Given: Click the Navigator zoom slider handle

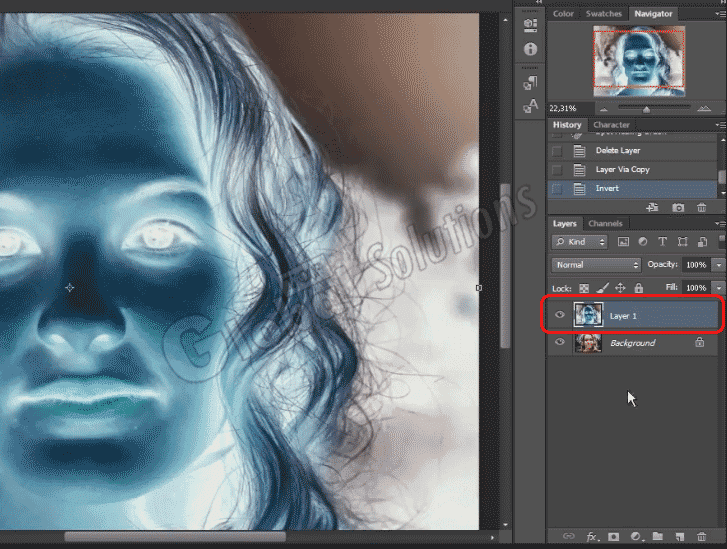Looking at the screenshot, I should coord(646,110).
